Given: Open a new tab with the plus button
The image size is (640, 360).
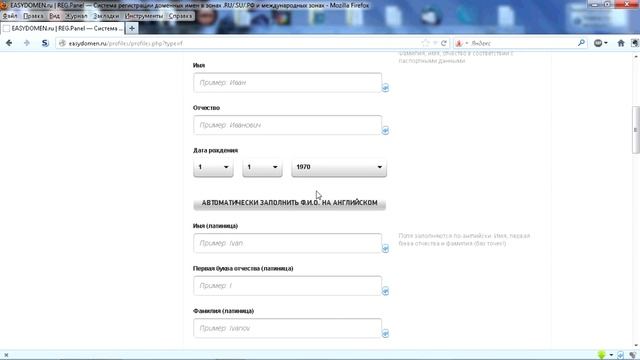Looking at the screenshot, I should (x=132, y=28).
